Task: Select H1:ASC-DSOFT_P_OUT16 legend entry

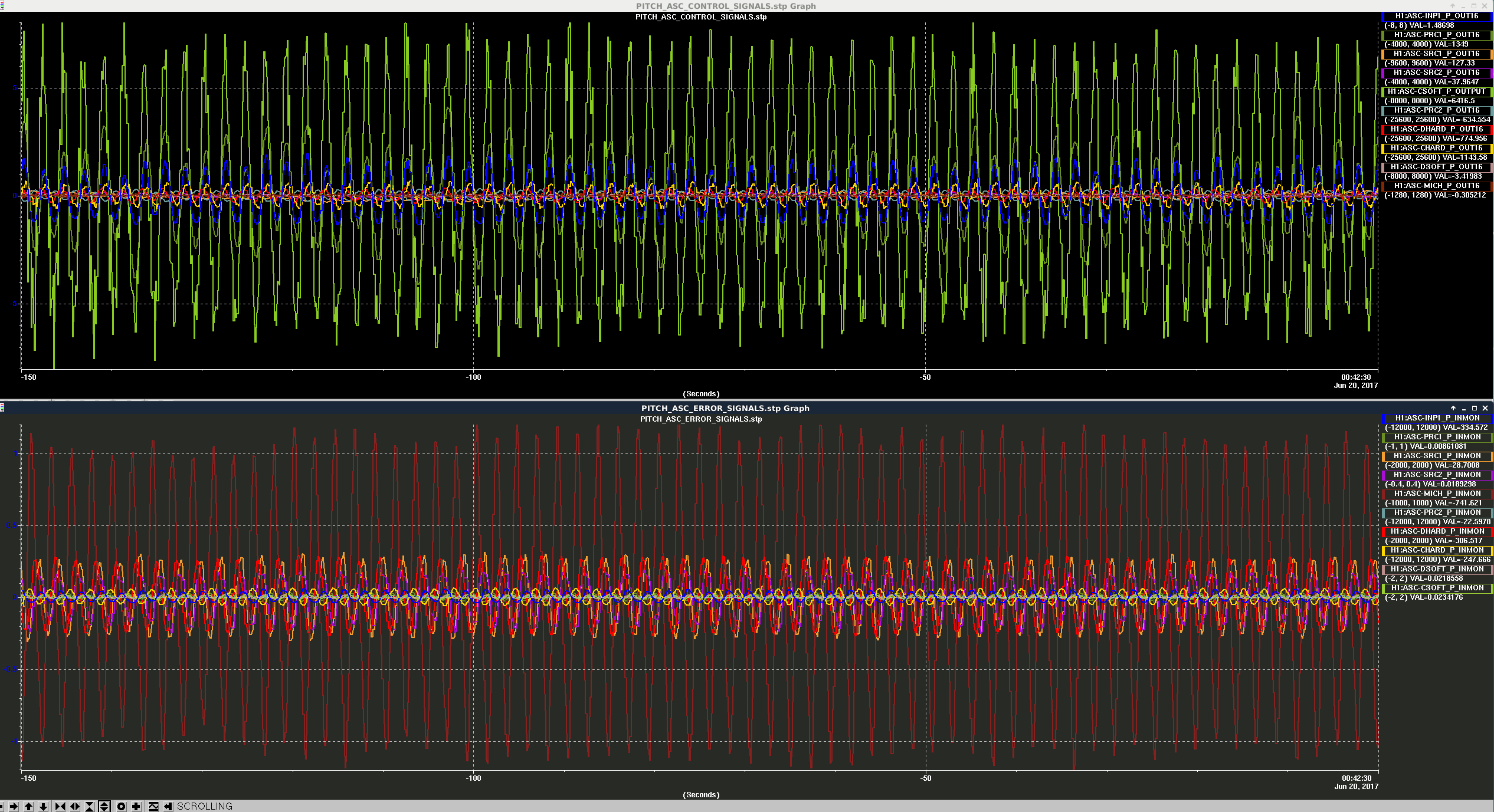Action: [x=1437, y=167]
